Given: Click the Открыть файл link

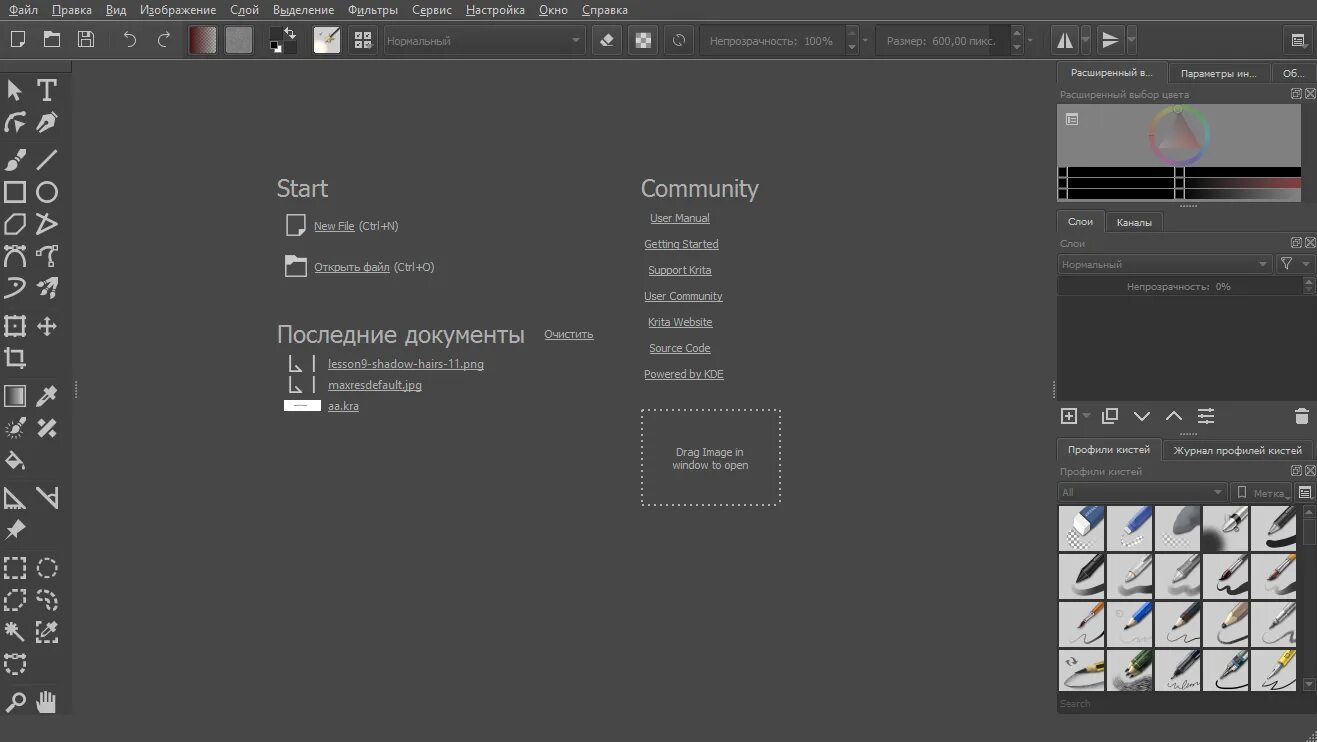Looking at the screenshot, I should [352, 267].
